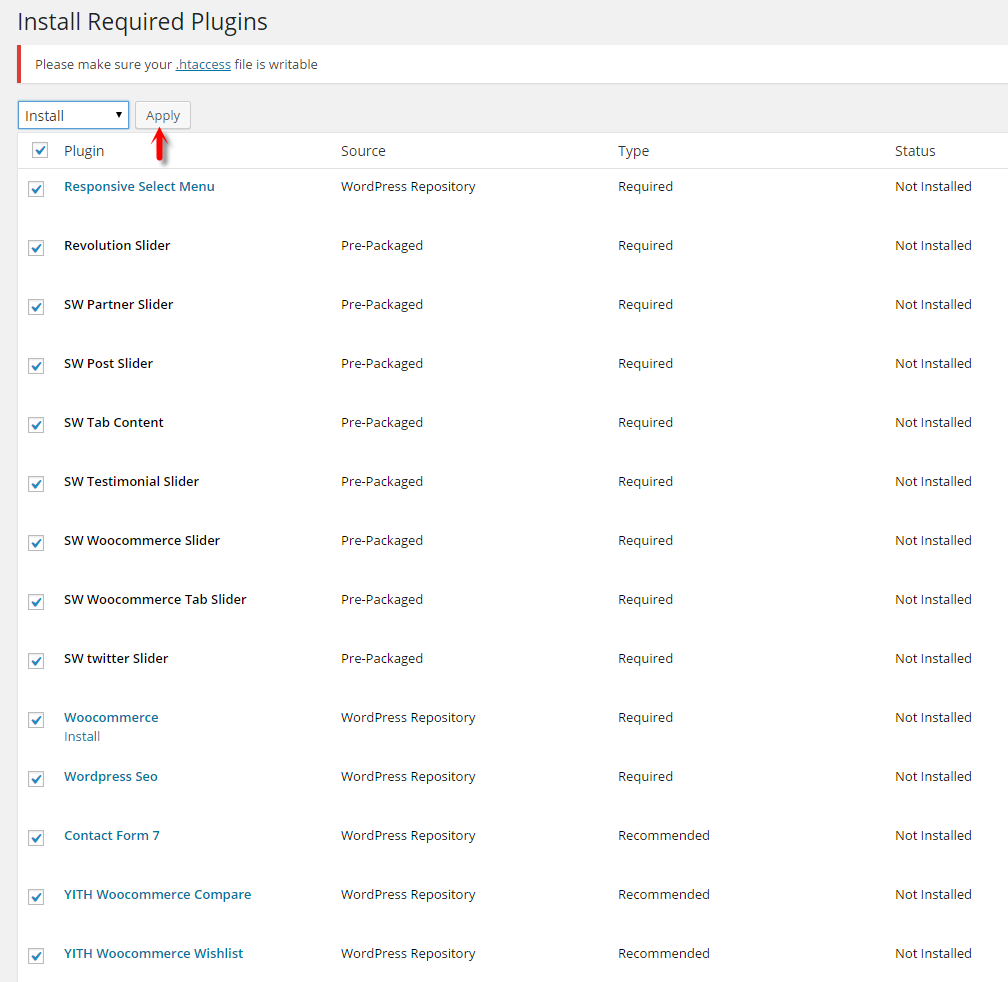Click the Plugin column header
1008x982 pixels.
(84, 151)
